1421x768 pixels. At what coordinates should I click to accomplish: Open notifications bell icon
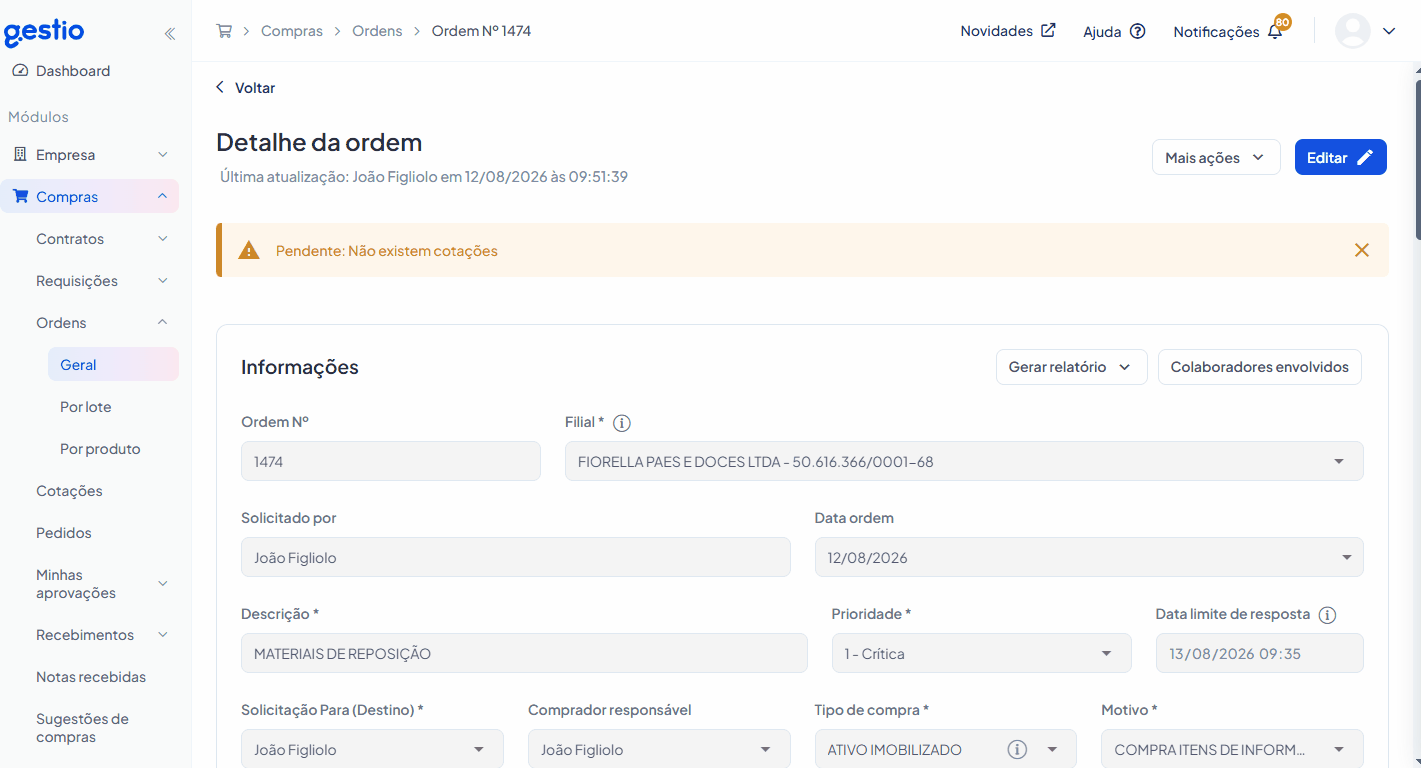[x=1275, y=31]
